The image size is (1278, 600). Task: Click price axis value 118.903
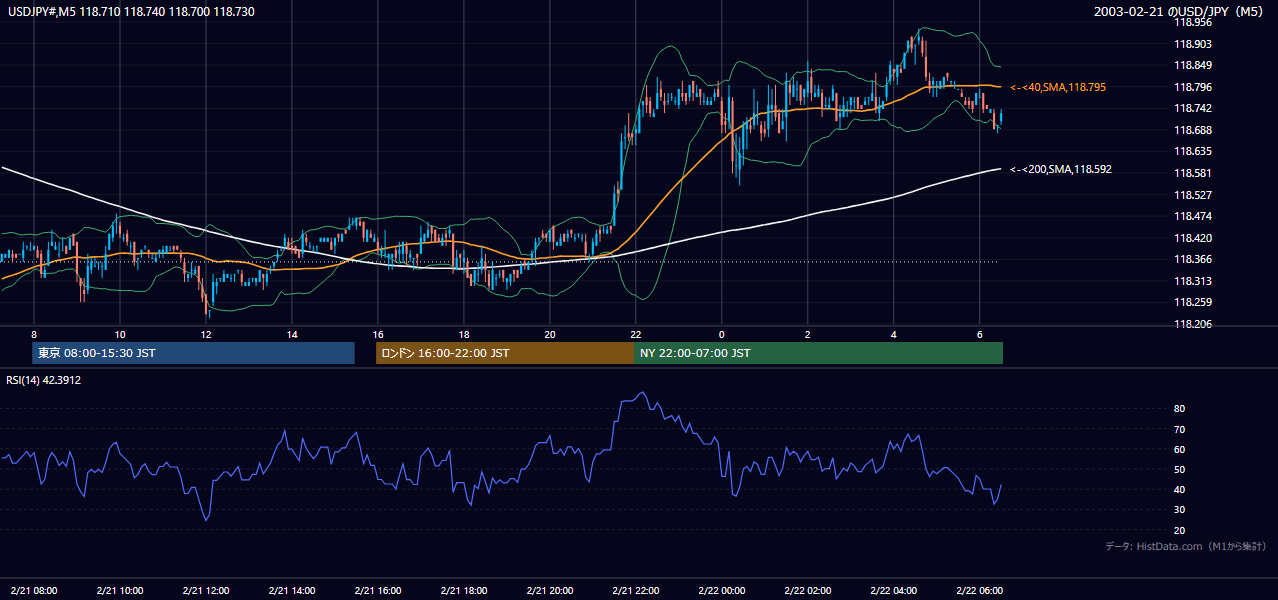(x=1192, y=44)
